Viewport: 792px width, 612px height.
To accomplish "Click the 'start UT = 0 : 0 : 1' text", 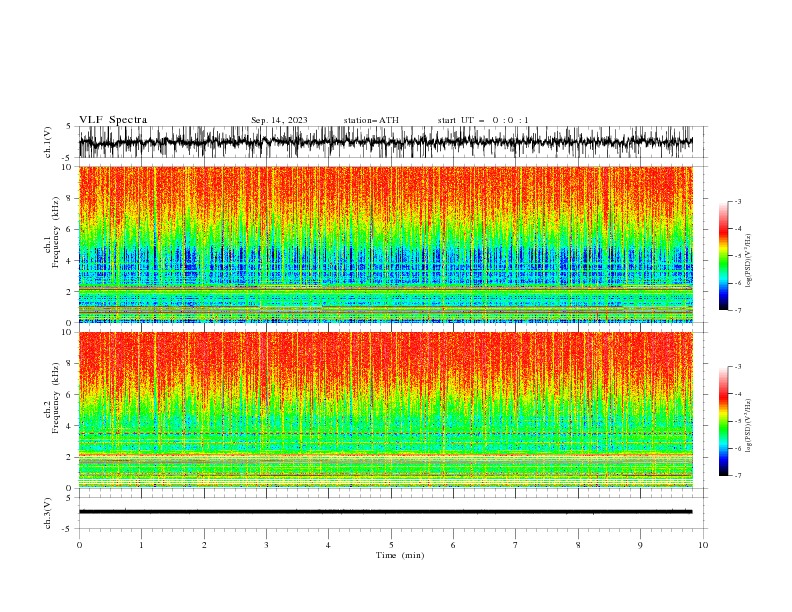I will point(483,120).
